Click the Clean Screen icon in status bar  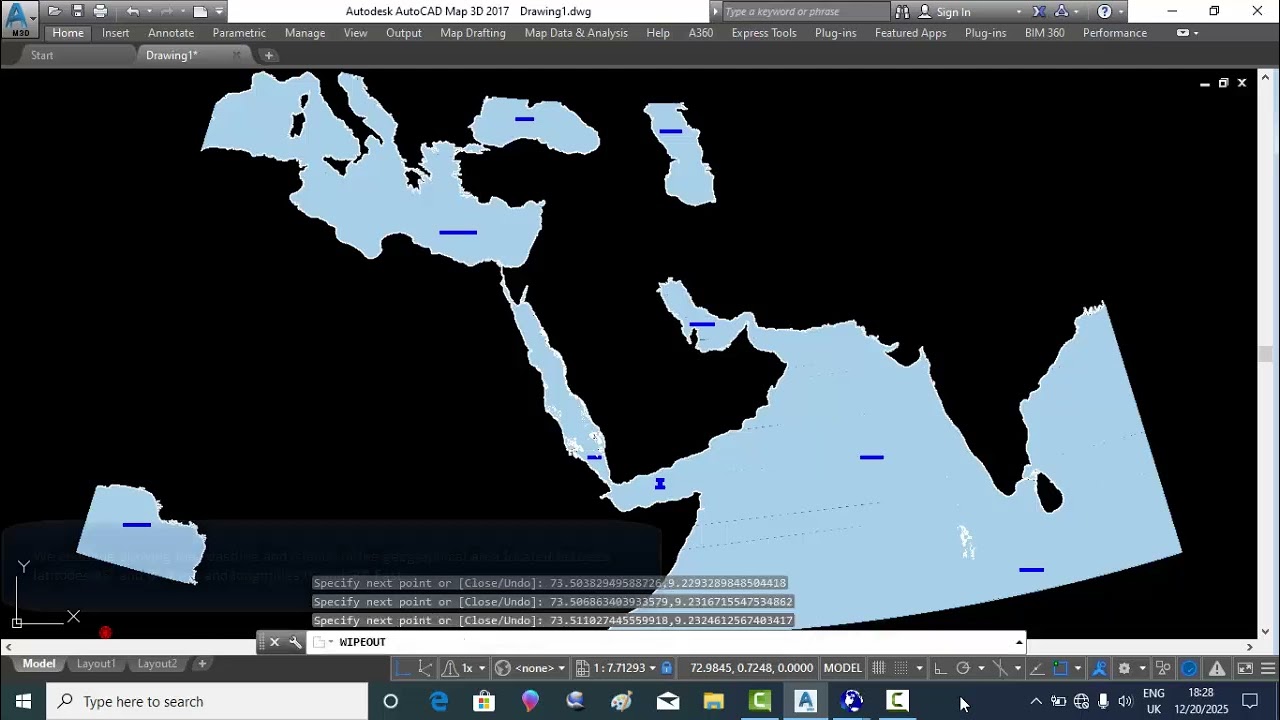tap(1245, 668)
